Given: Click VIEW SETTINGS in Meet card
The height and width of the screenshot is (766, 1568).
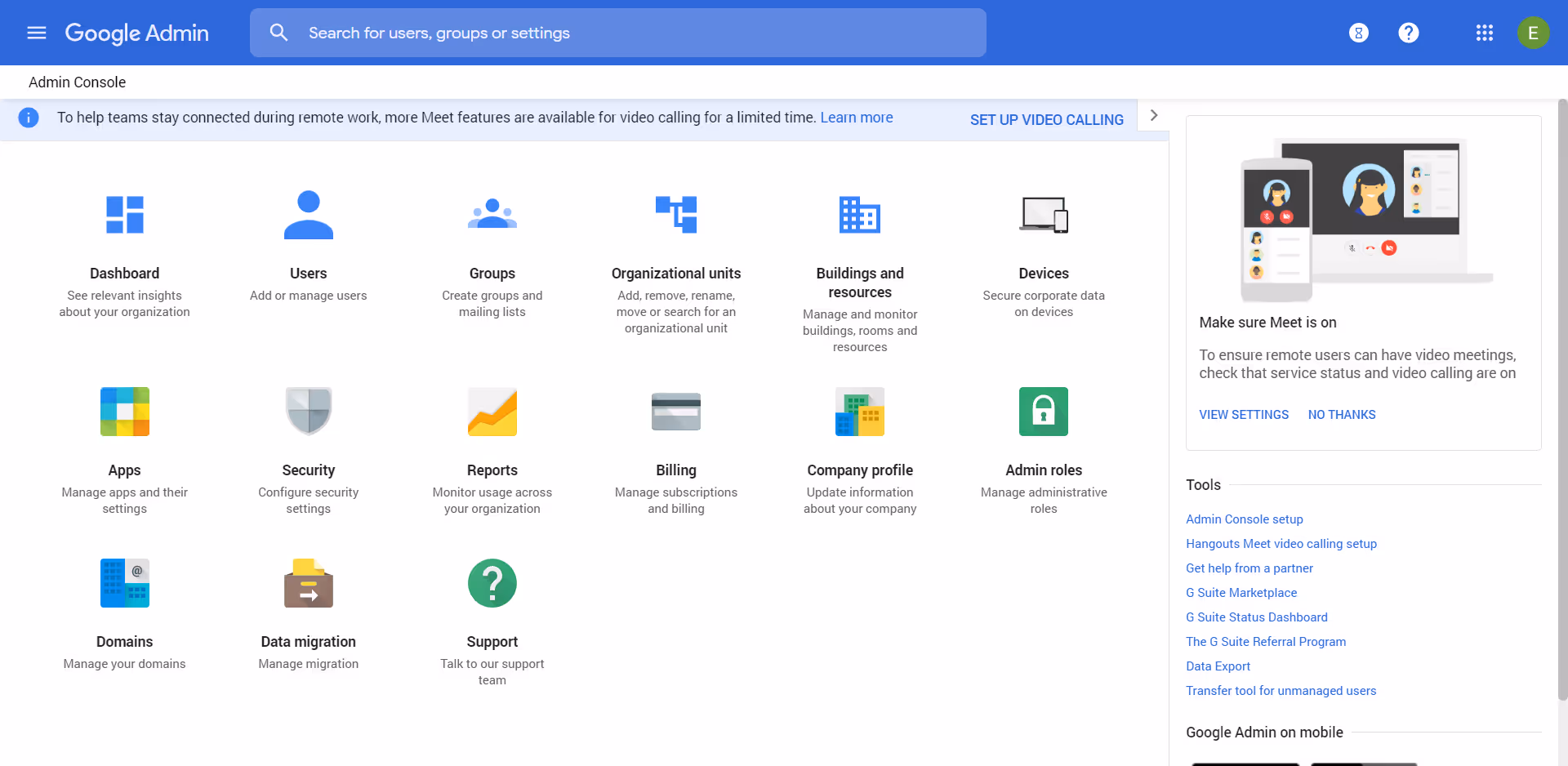Looking at the screenshot, I should point(1244,415).
